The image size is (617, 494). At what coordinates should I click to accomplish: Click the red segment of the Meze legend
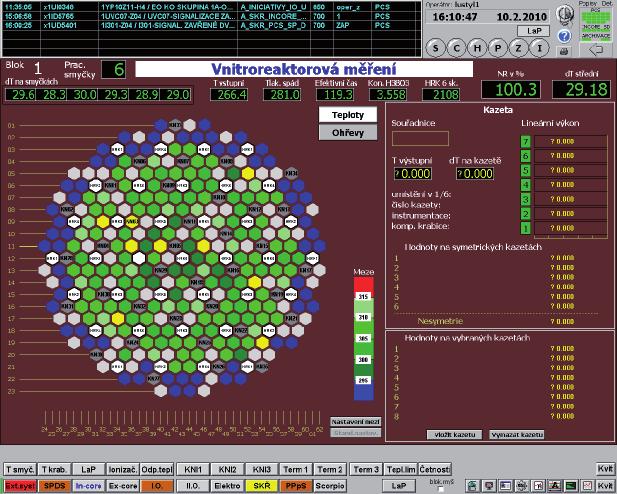point(364,285)
